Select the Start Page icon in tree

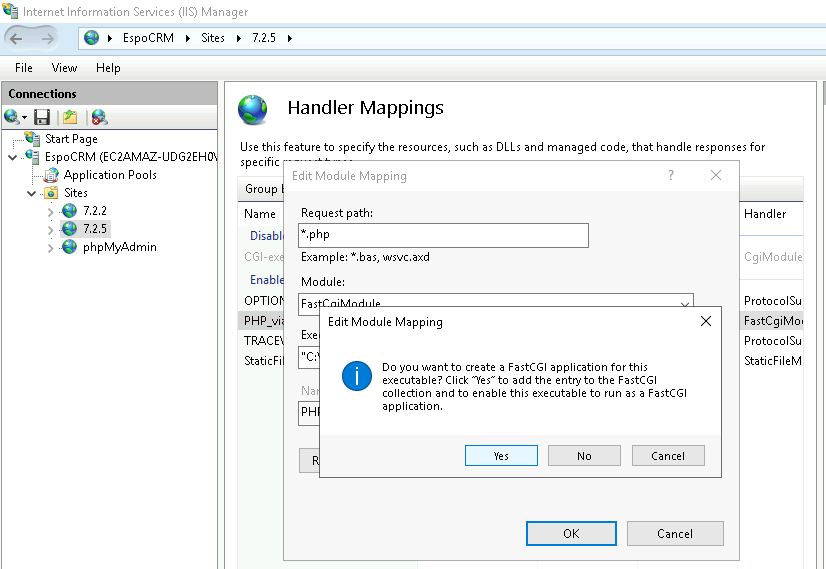tap(32, 139)
